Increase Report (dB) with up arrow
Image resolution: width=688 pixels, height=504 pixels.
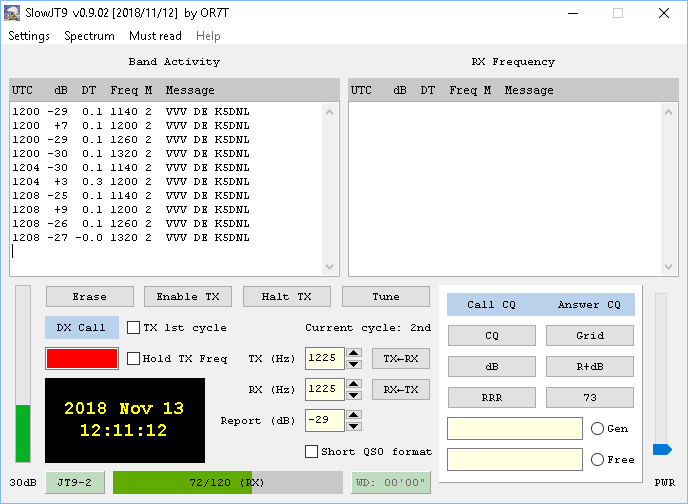pos(354,415)
